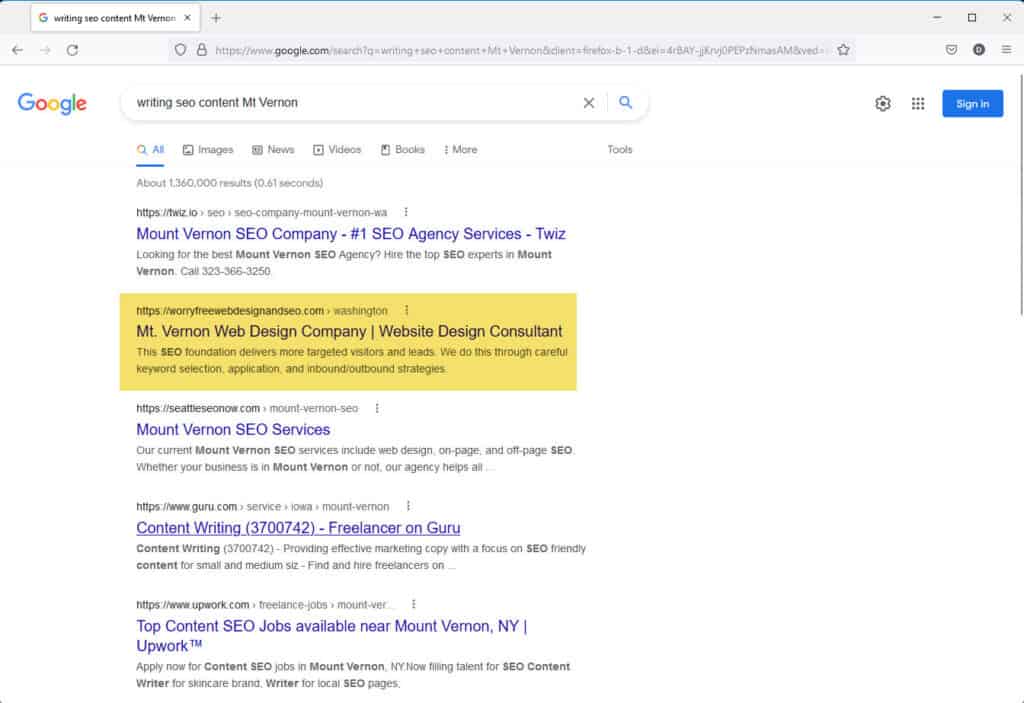1024x703 pixels.
Task: Click the padlock site security icon
Action: tap(202, 50)
